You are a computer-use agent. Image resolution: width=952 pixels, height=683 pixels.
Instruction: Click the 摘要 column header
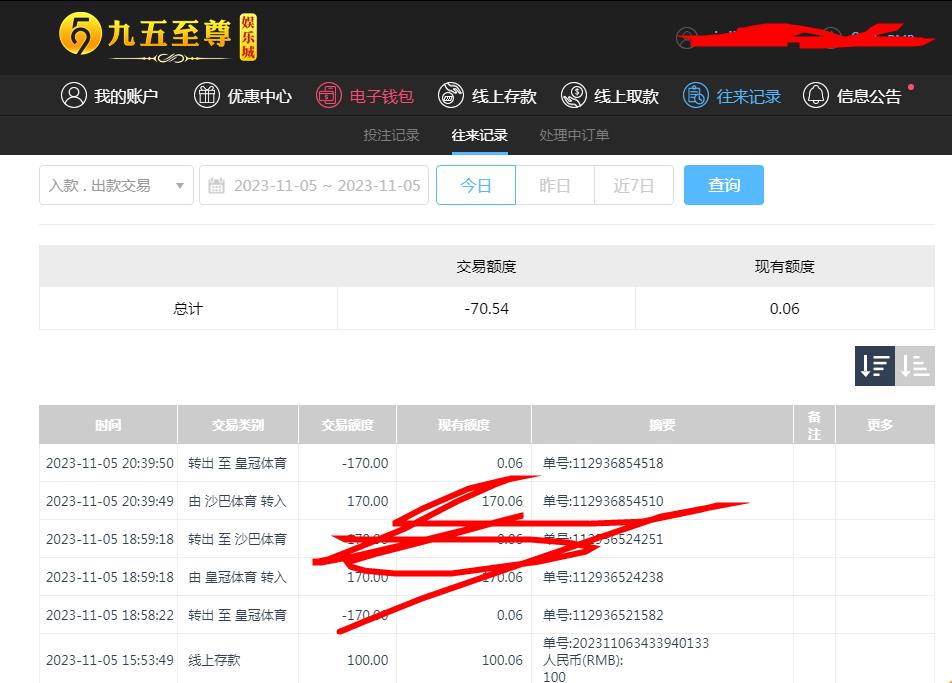coord(662,425)
